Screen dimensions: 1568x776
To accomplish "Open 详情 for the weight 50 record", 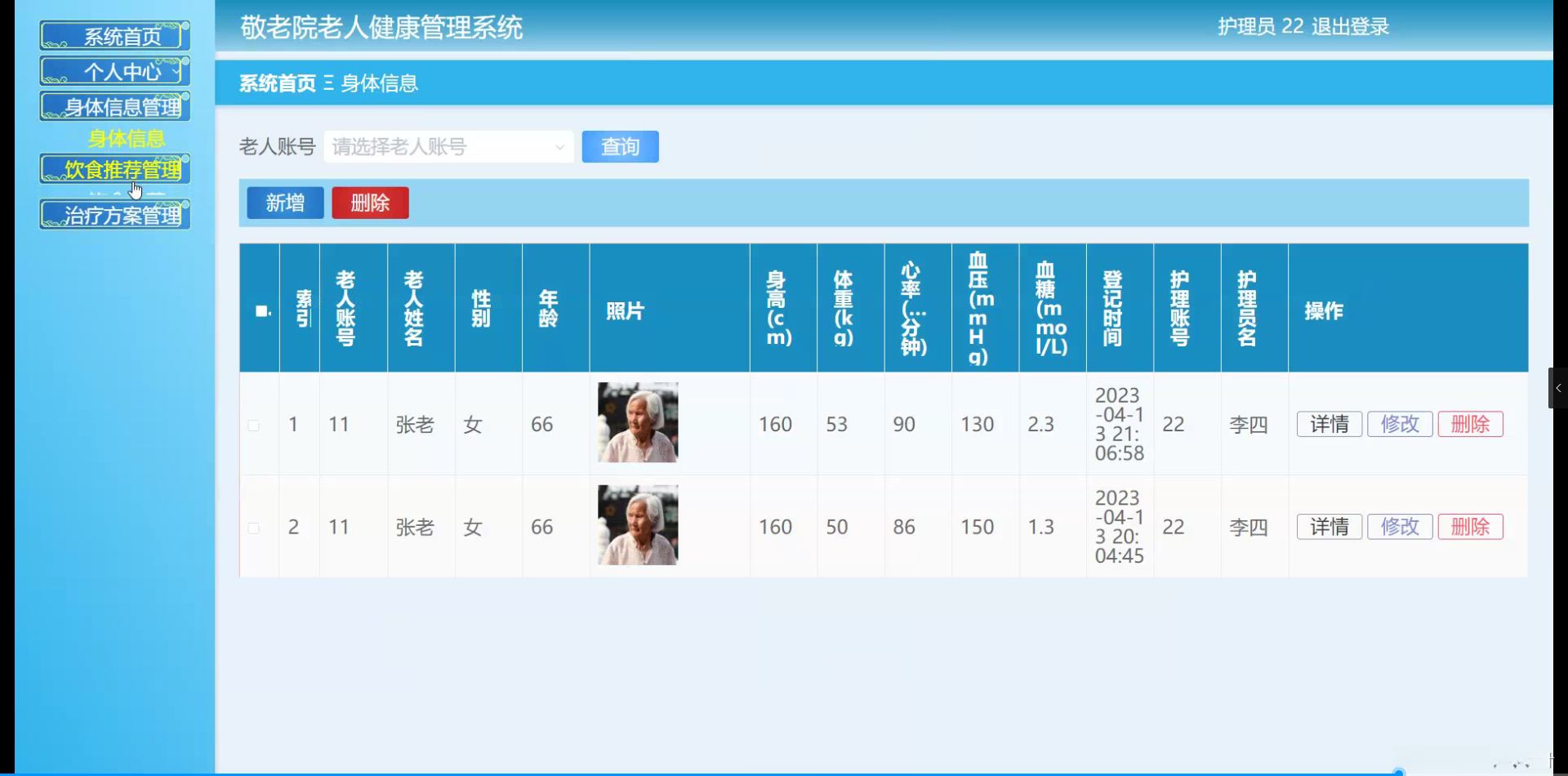I will click(1330, 527).
